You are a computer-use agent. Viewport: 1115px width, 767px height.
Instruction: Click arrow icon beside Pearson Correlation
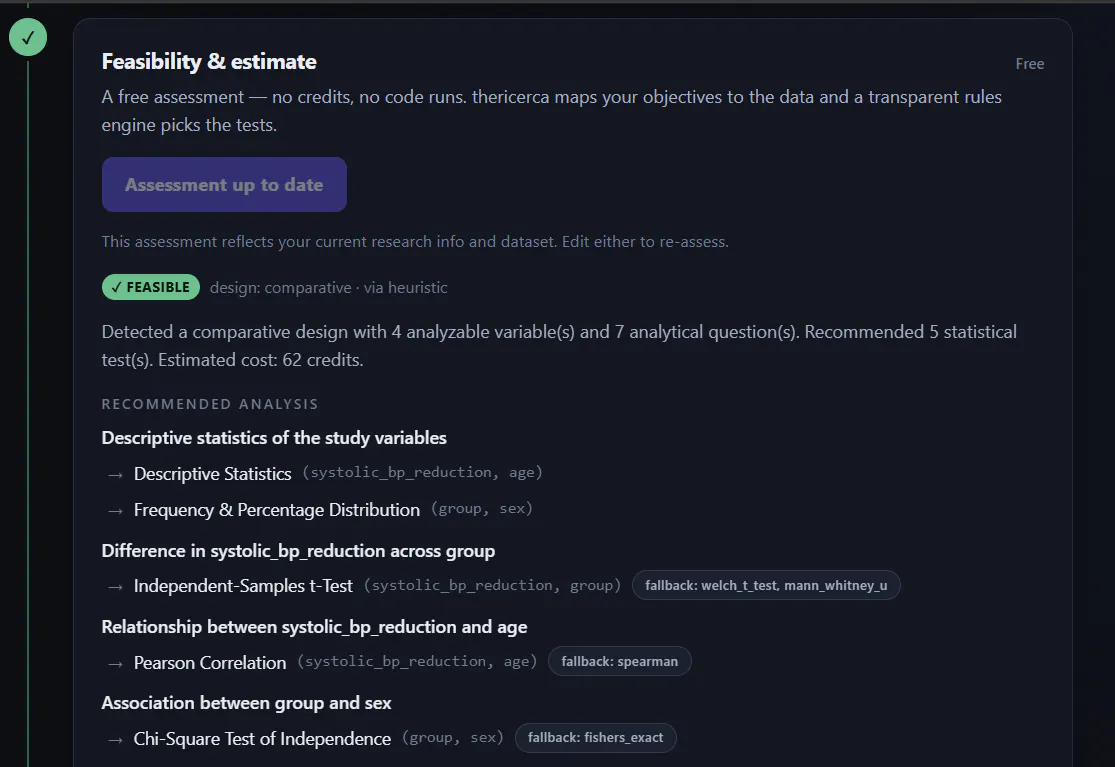[115, 664]
